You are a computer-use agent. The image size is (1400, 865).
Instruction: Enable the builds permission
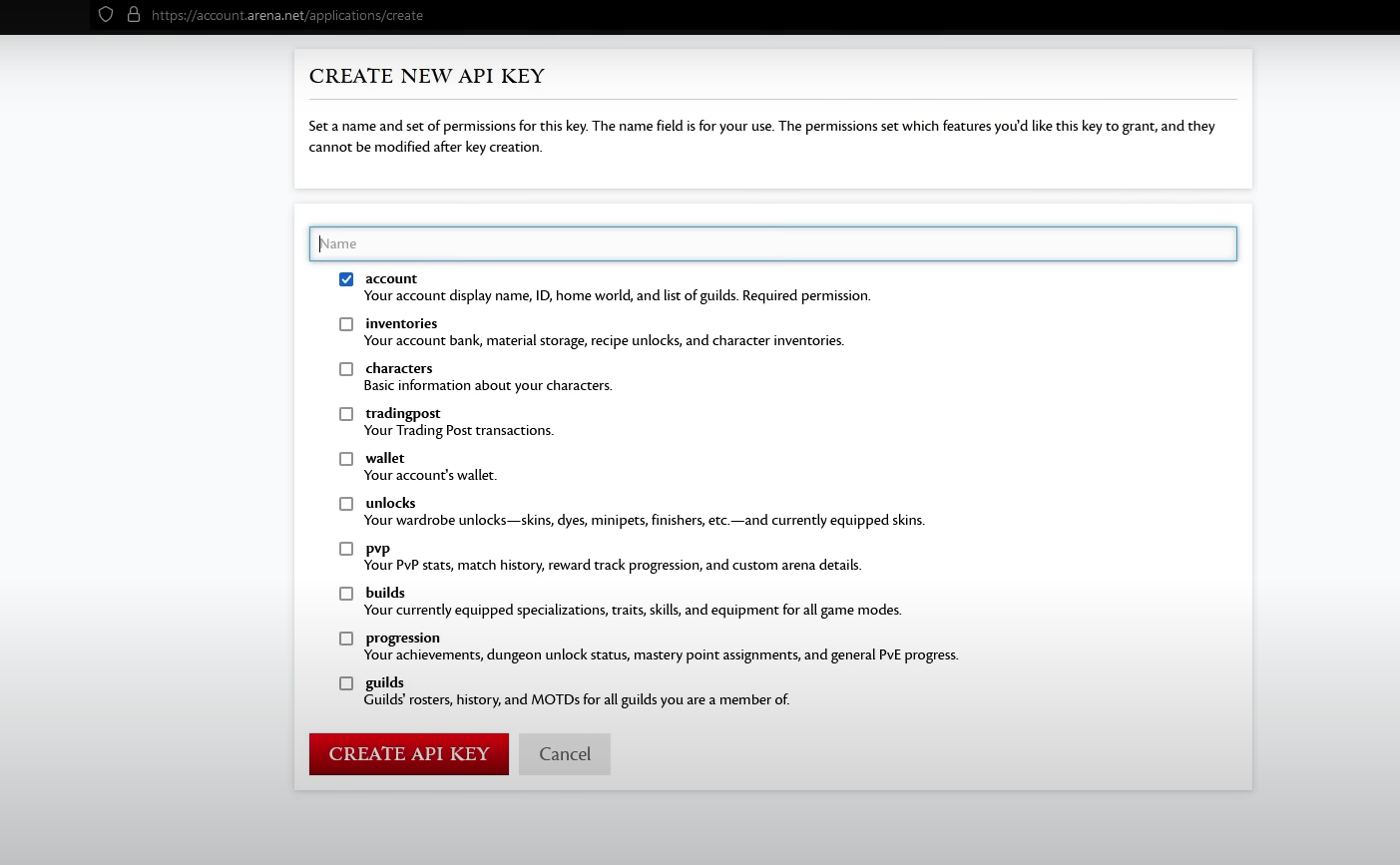(346, 593)
